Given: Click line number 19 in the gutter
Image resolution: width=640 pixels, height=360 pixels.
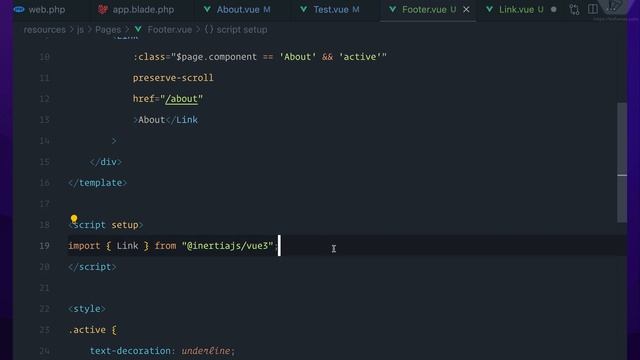Looking at the screenshot, I should [44, 246].
